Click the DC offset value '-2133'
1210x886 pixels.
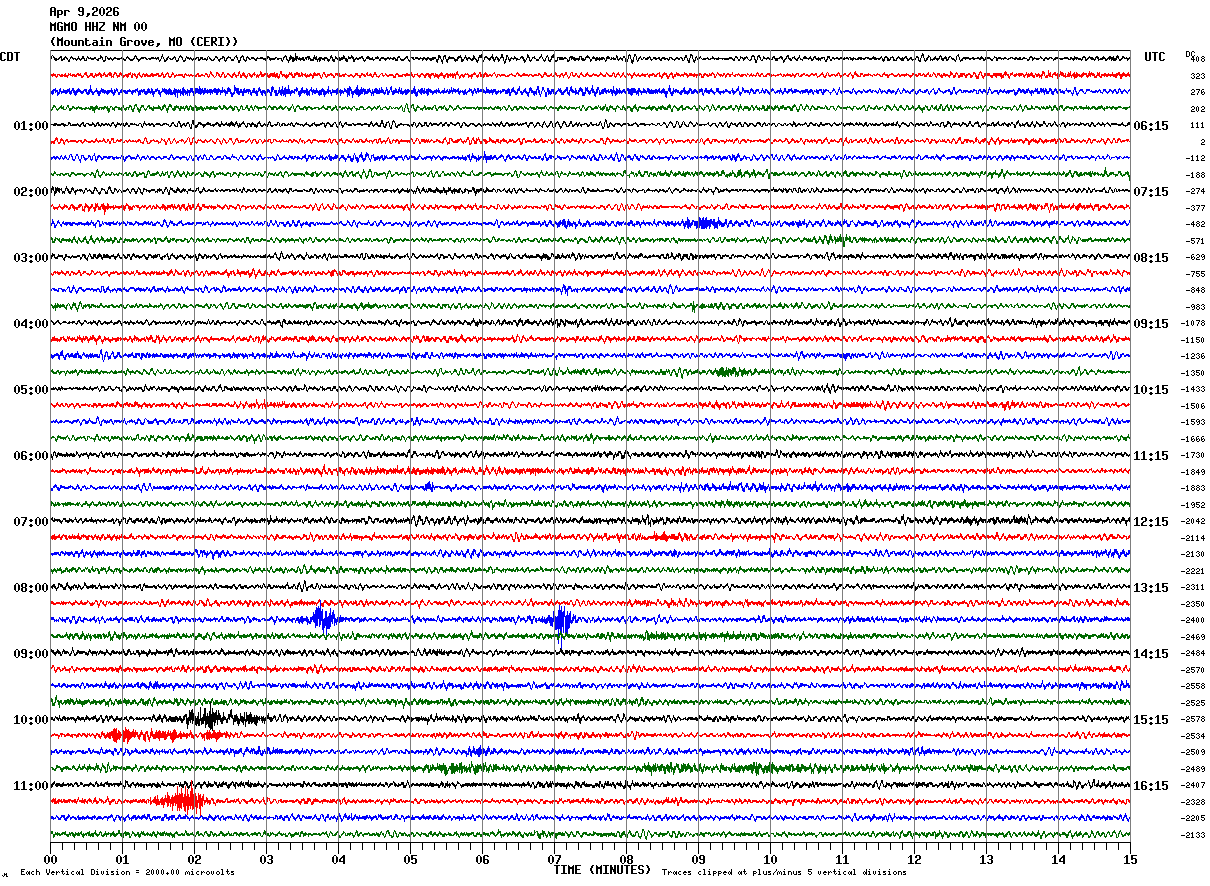point(1193,835)
